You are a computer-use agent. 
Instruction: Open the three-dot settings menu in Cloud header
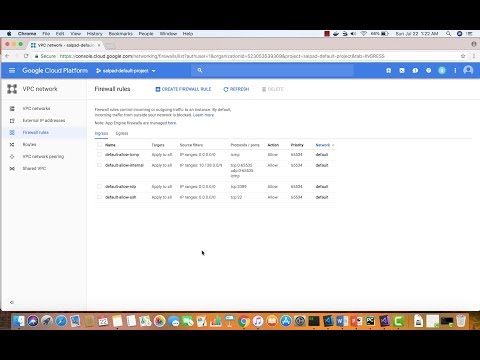coord(455,71)
